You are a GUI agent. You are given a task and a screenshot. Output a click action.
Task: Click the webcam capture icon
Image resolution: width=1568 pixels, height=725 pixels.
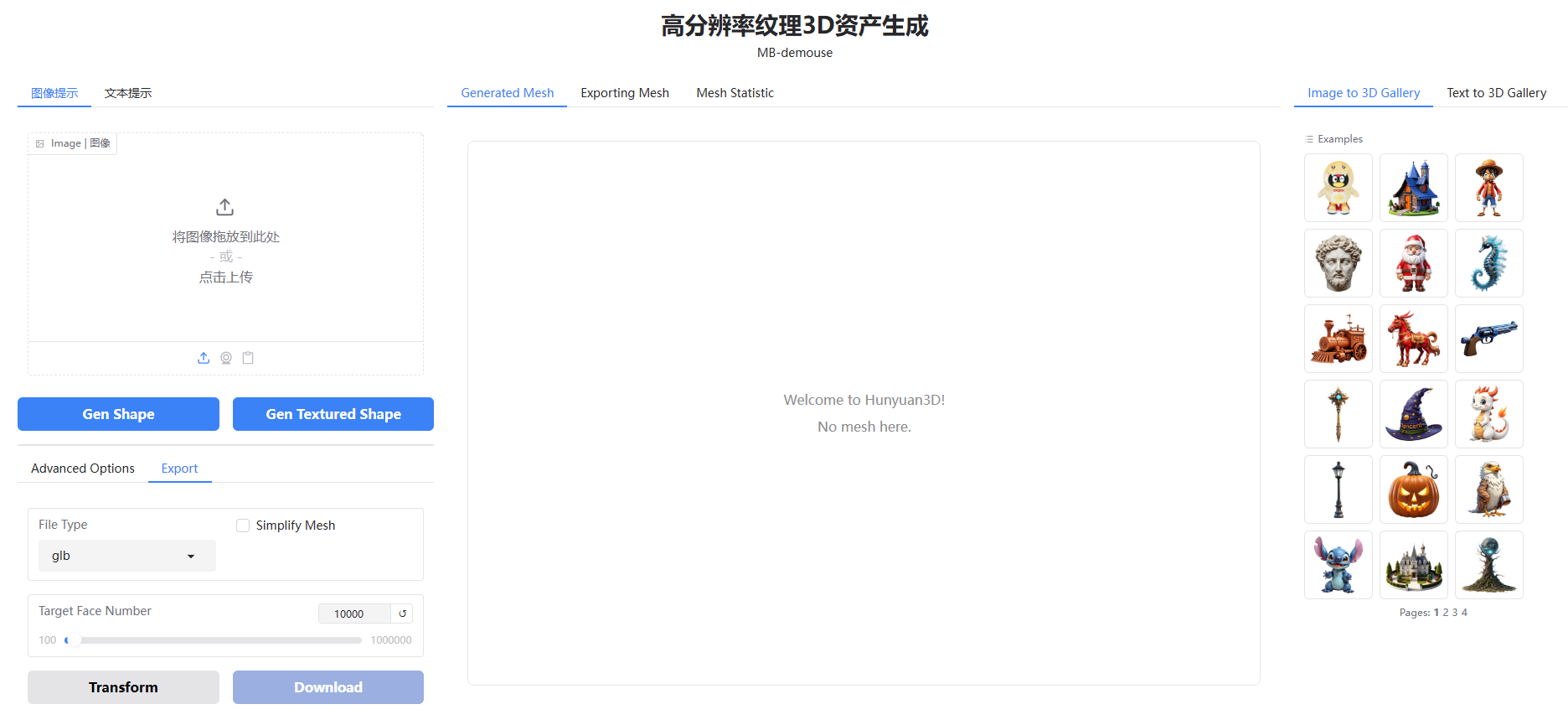(x=226, y=358)
